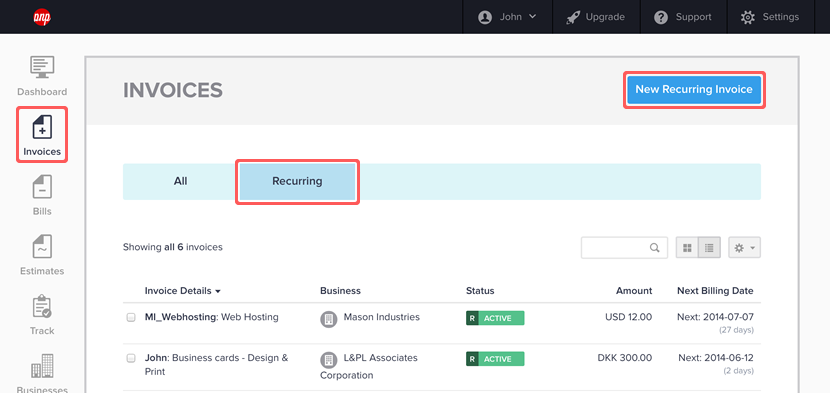Open Estimates in the sidebar

click(42, 255)
